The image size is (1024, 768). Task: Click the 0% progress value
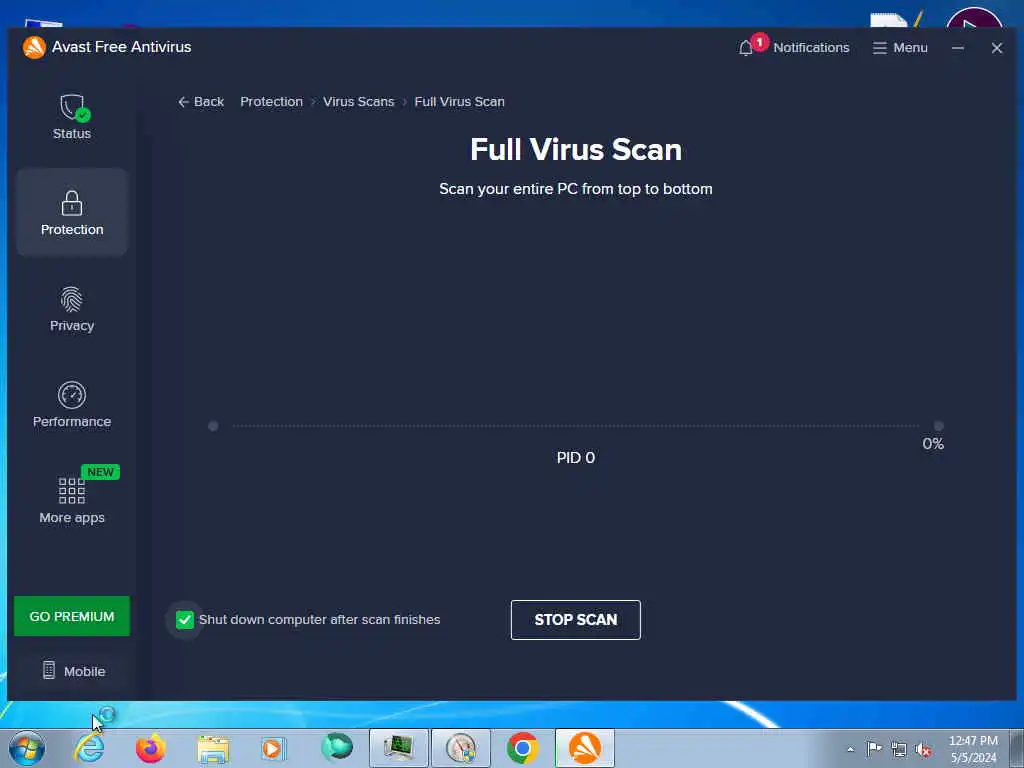coord(933,444)
